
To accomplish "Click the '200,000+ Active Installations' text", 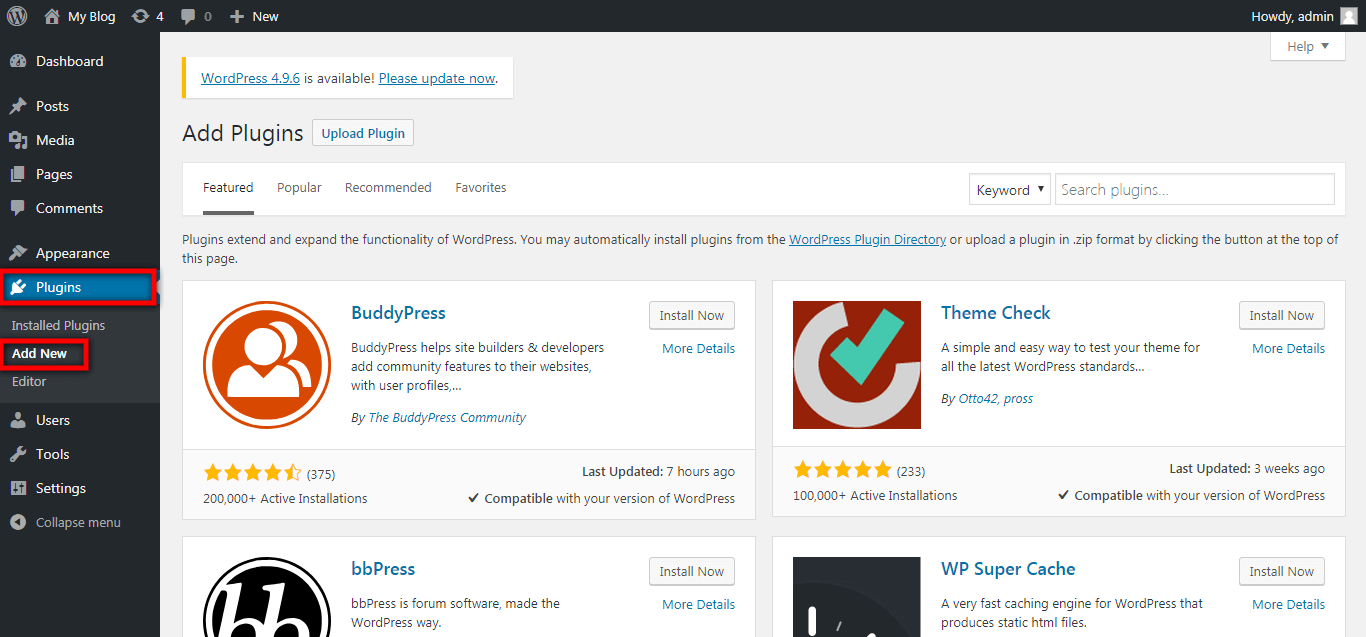I will click(x=285, y=498).
